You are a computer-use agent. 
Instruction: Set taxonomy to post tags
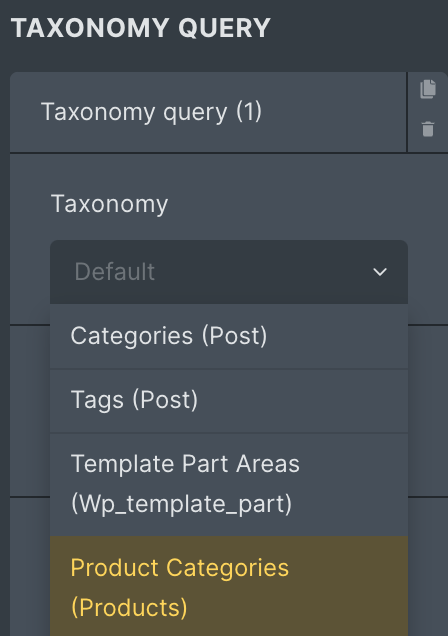(229, 401)
